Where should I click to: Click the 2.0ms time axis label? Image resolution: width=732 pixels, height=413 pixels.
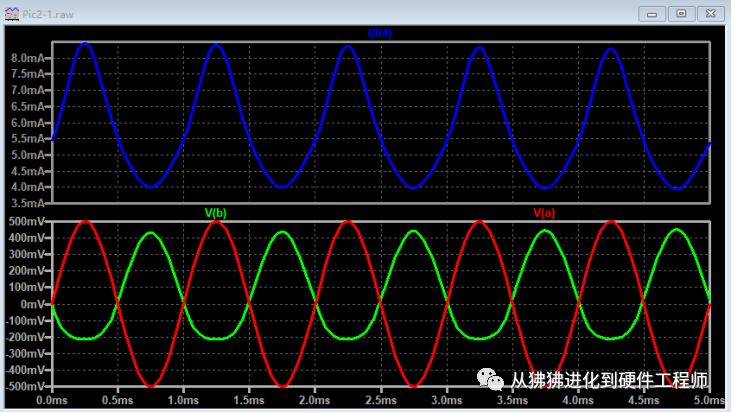pyautogui.click(x=315, y=400)
